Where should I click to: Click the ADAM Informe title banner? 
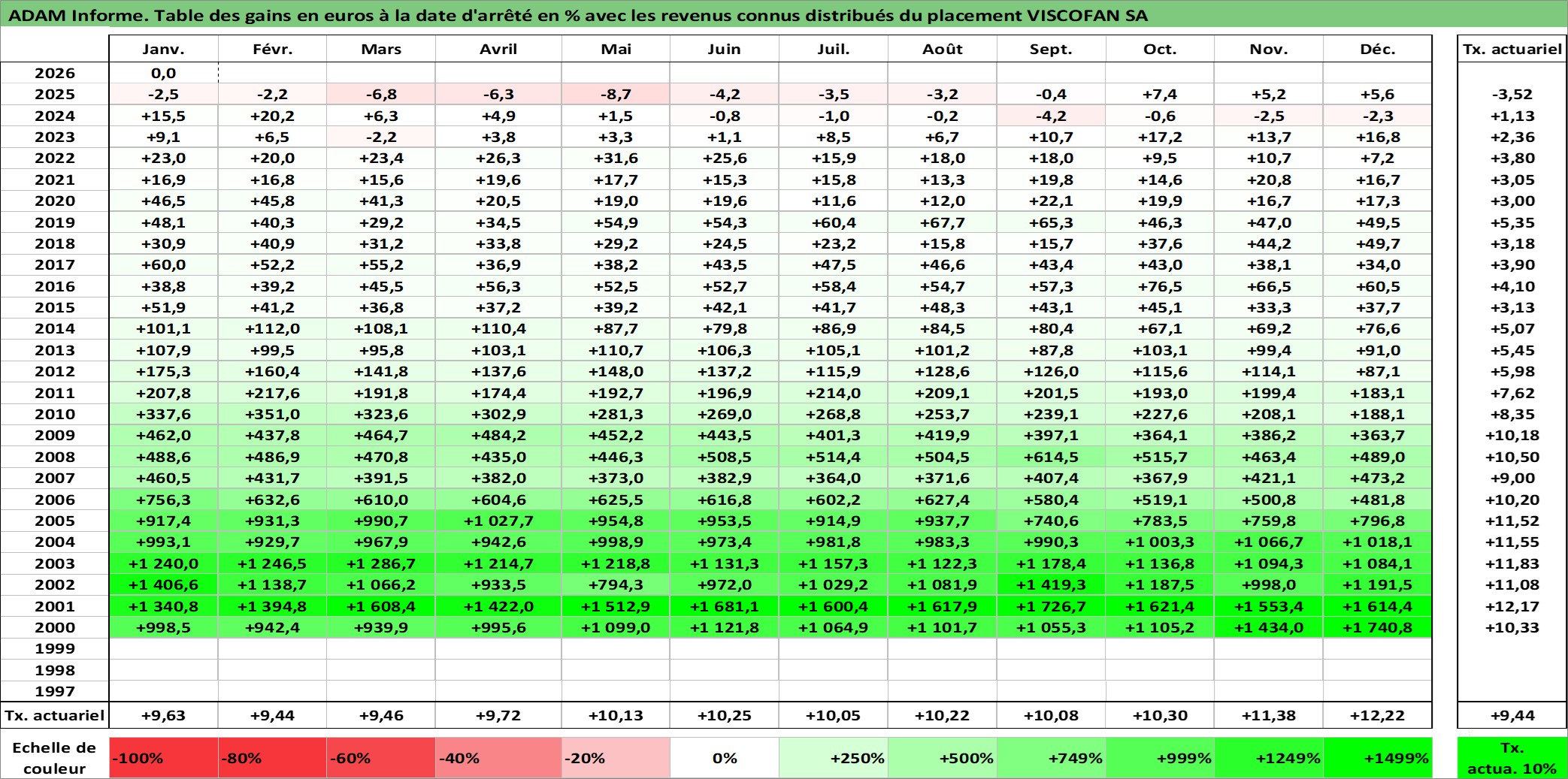pyautogui.click(x=784, y=15)
